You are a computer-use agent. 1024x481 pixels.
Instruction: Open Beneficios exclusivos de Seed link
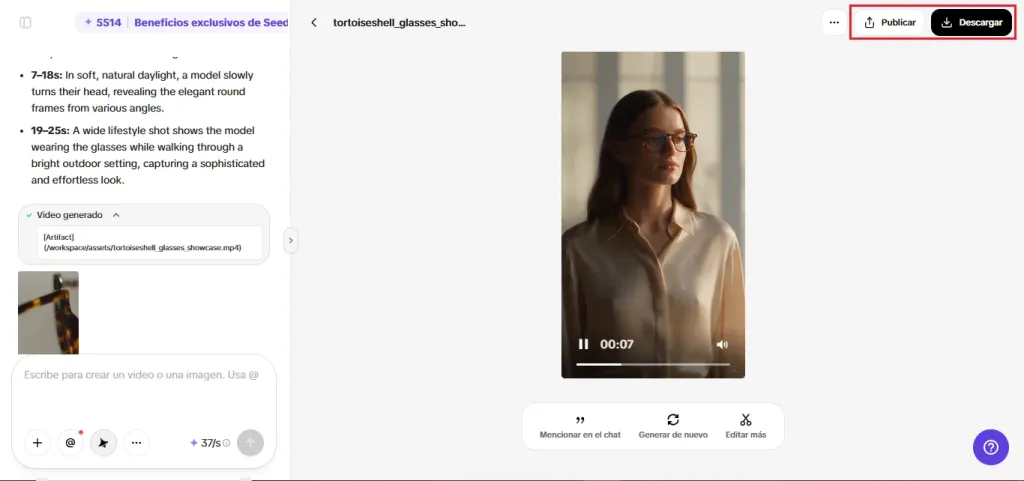[x=211, y=23]
